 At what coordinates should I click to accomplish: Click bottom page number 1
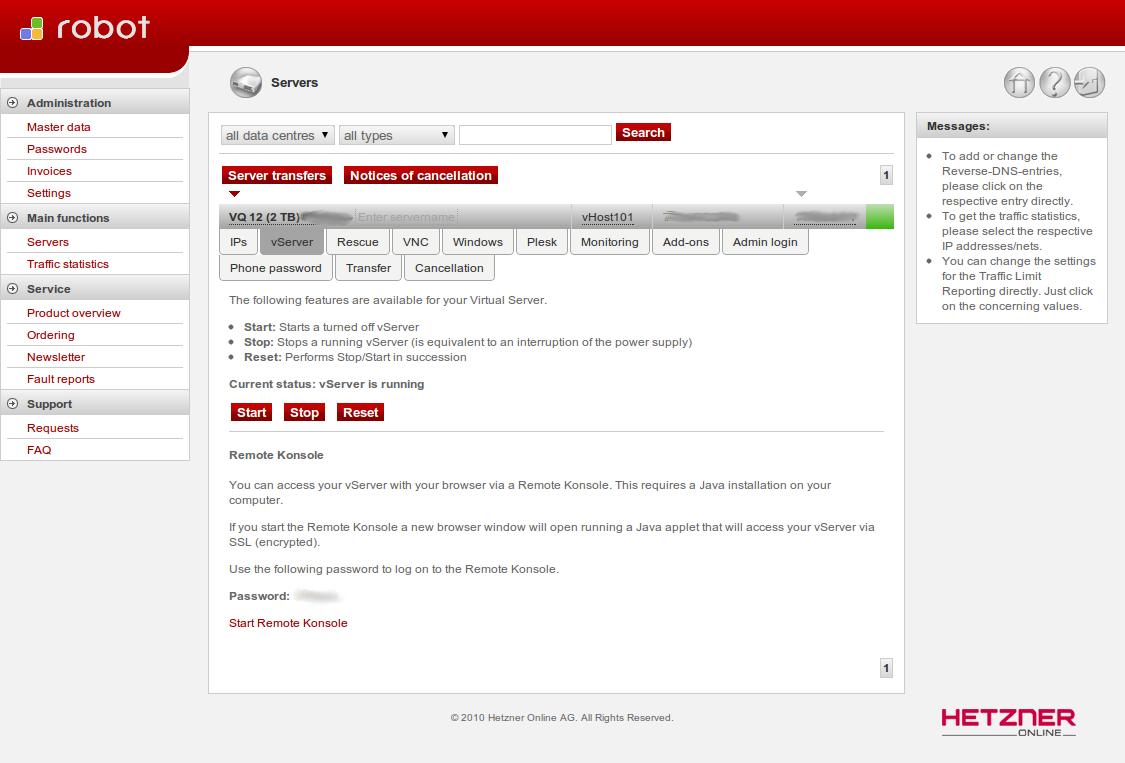pyautogui.click(x=886, y=668)
